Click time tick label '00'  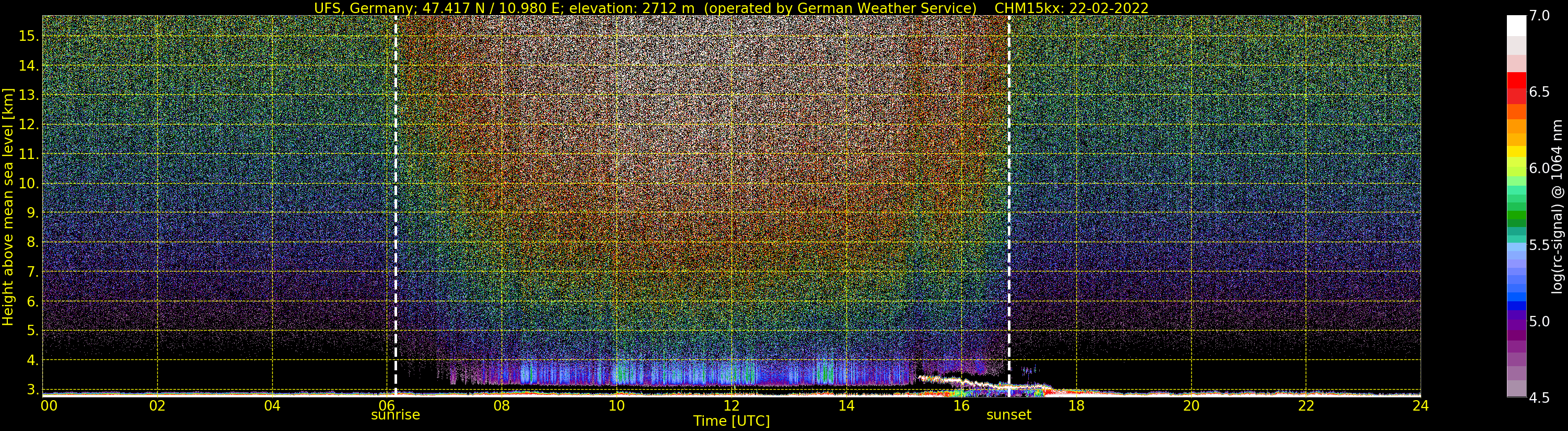(48, 405)
